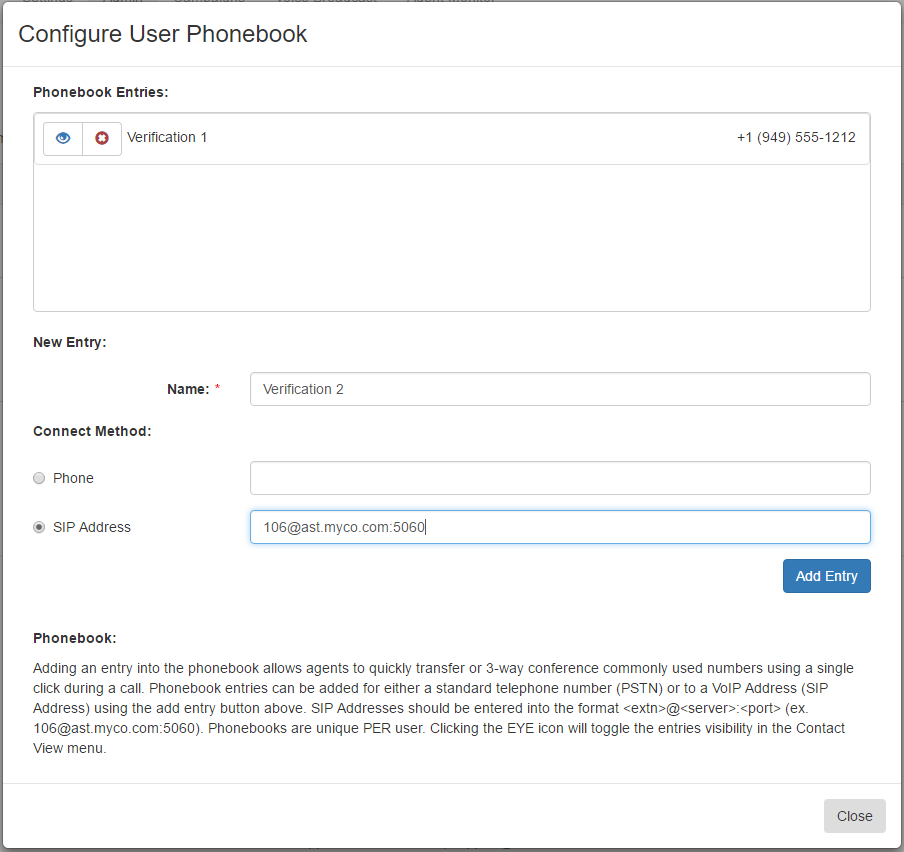Toggle eye icon visibility for Verification 1
The width and height of the screenshot is (904, 852).
pyautogui.click(x=63, y=138)
